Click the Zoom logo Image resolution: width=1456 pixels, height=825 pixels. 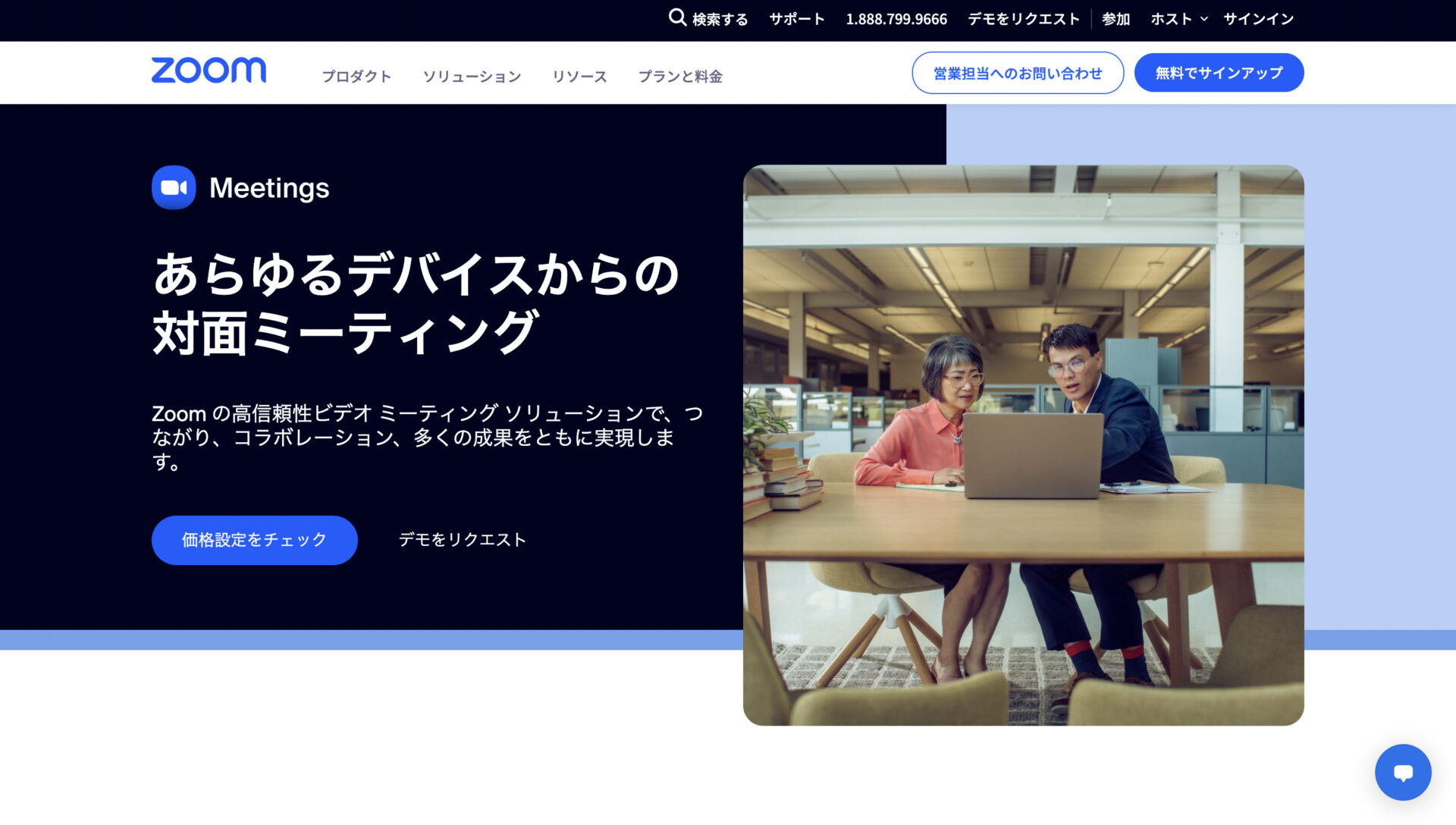click(209, 71)
